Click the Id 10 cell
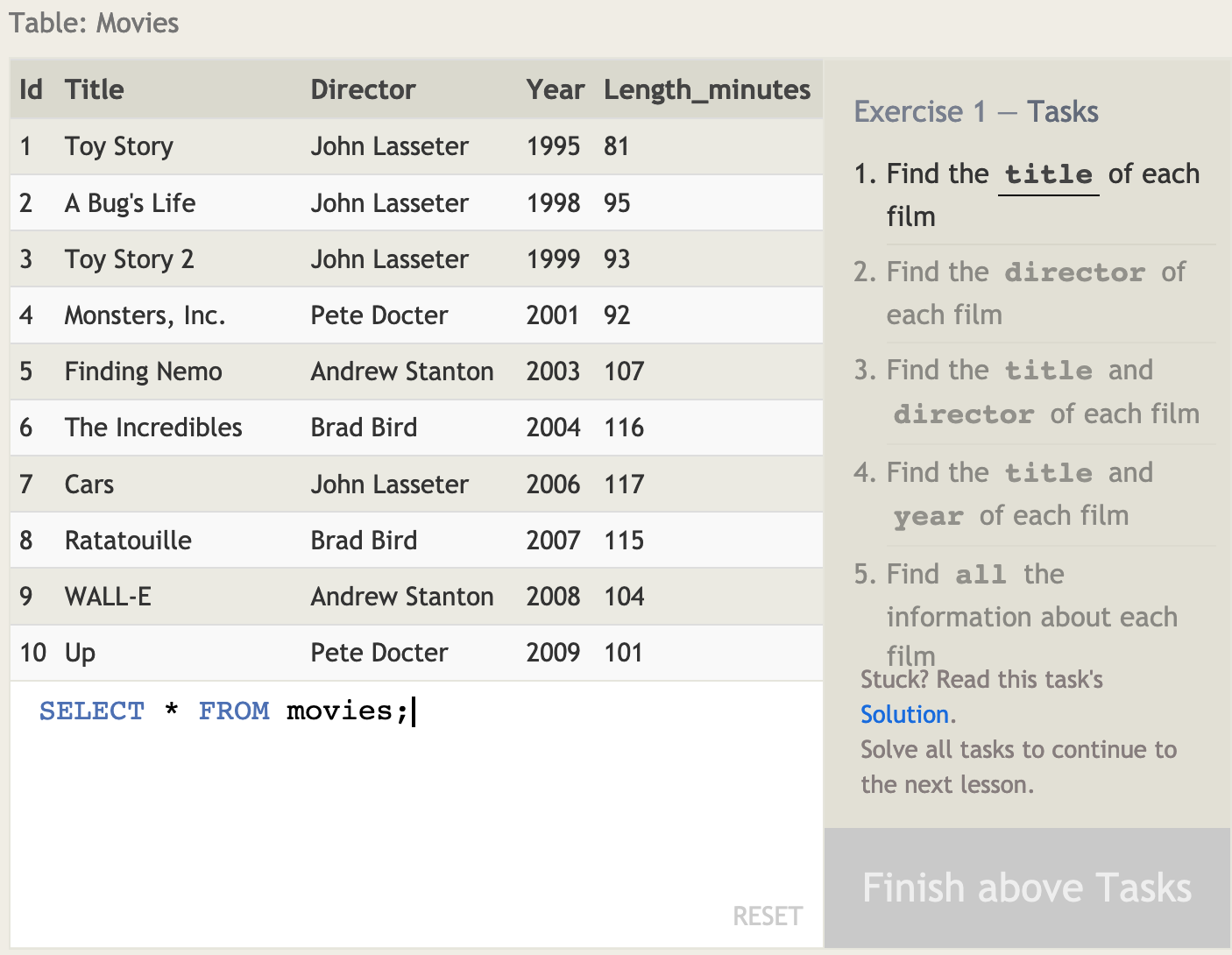 (32, 653)
